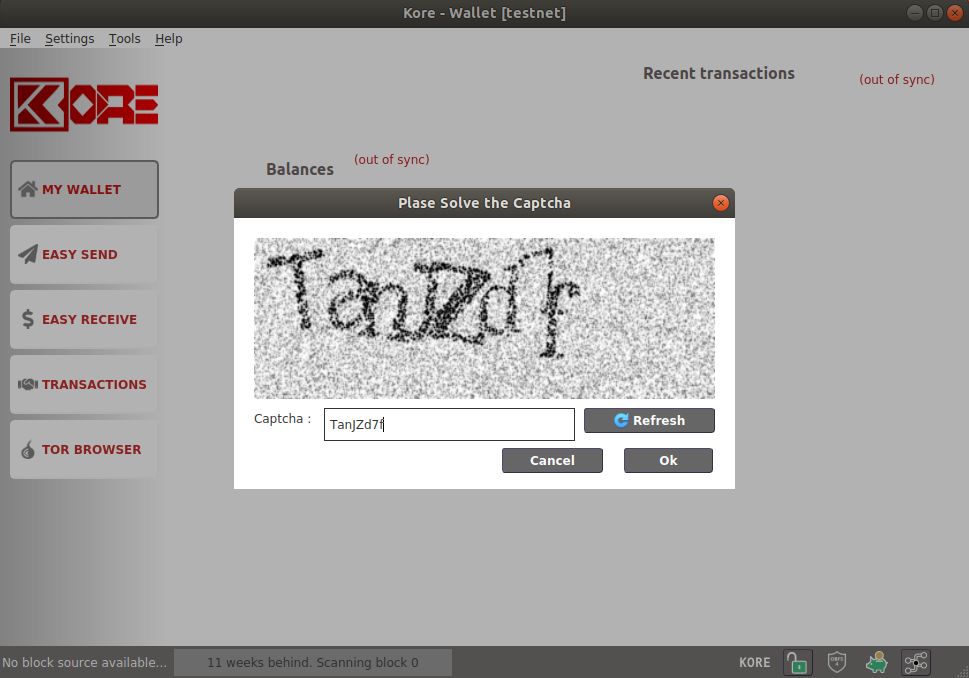The image size is (969, 678).
Task: Click '11 weeks behind' sync progress bar
Action: tap(313, 663)
